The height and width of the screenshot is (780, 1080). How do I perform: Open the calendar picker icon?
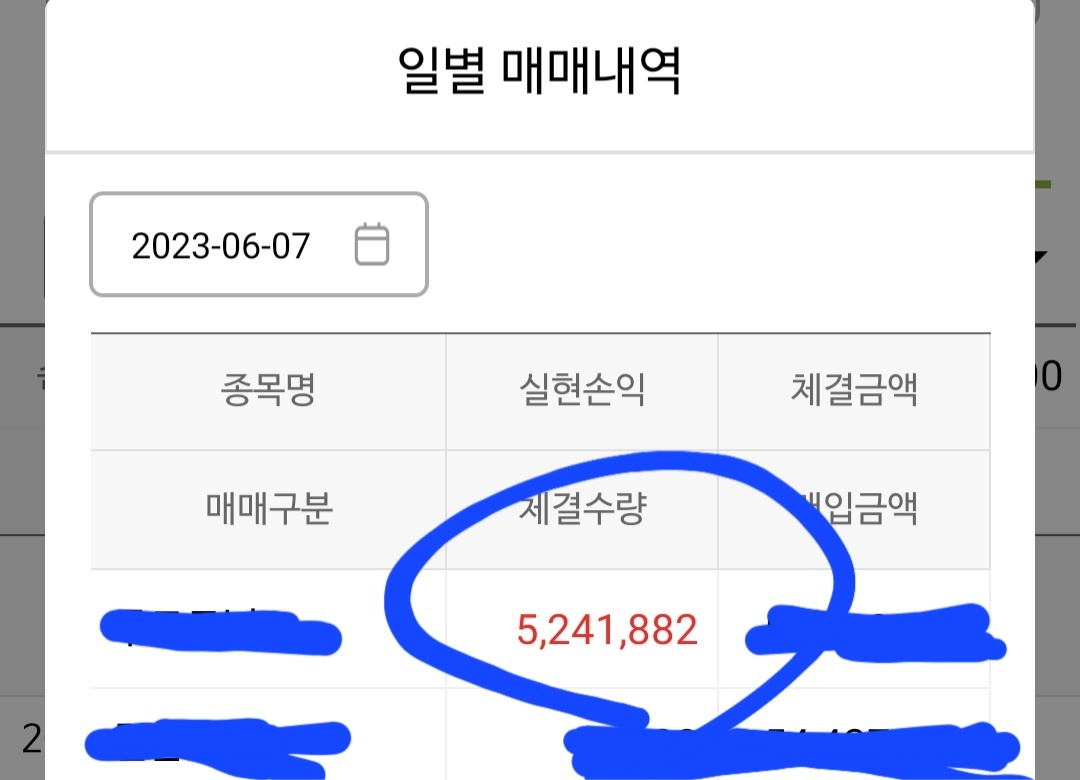click(372, 244)
